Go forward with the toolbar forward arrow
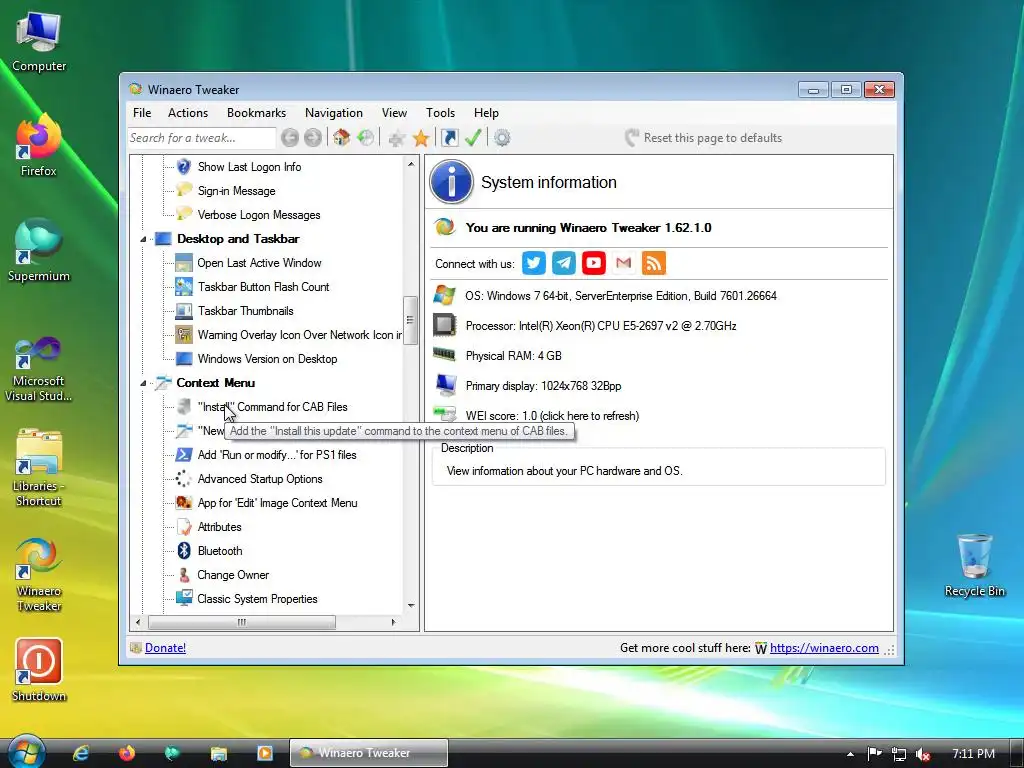The image size is (1024, 768). (313, 138)
